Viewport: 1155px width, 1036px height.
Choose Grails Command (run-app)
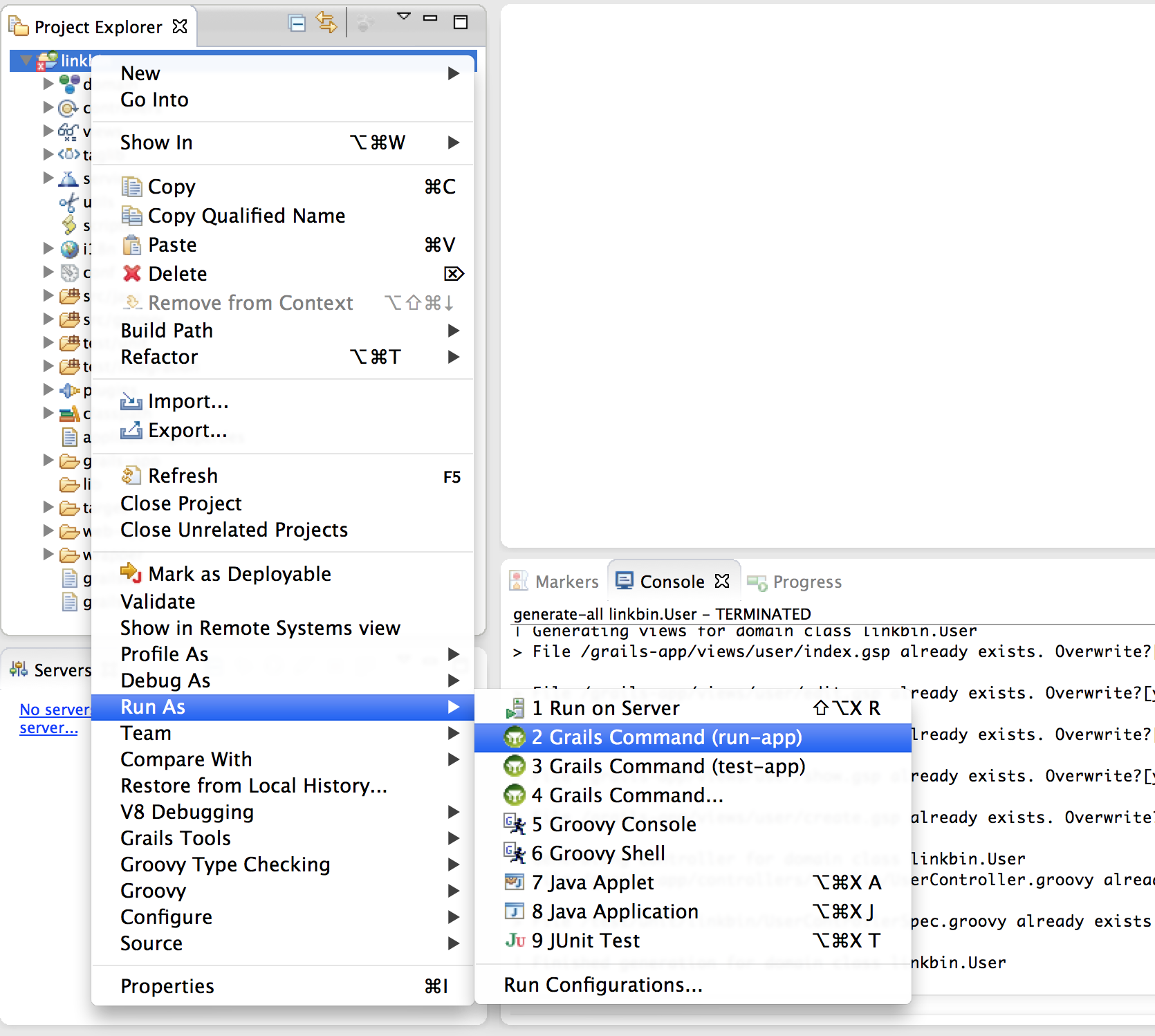pos(666,737)
